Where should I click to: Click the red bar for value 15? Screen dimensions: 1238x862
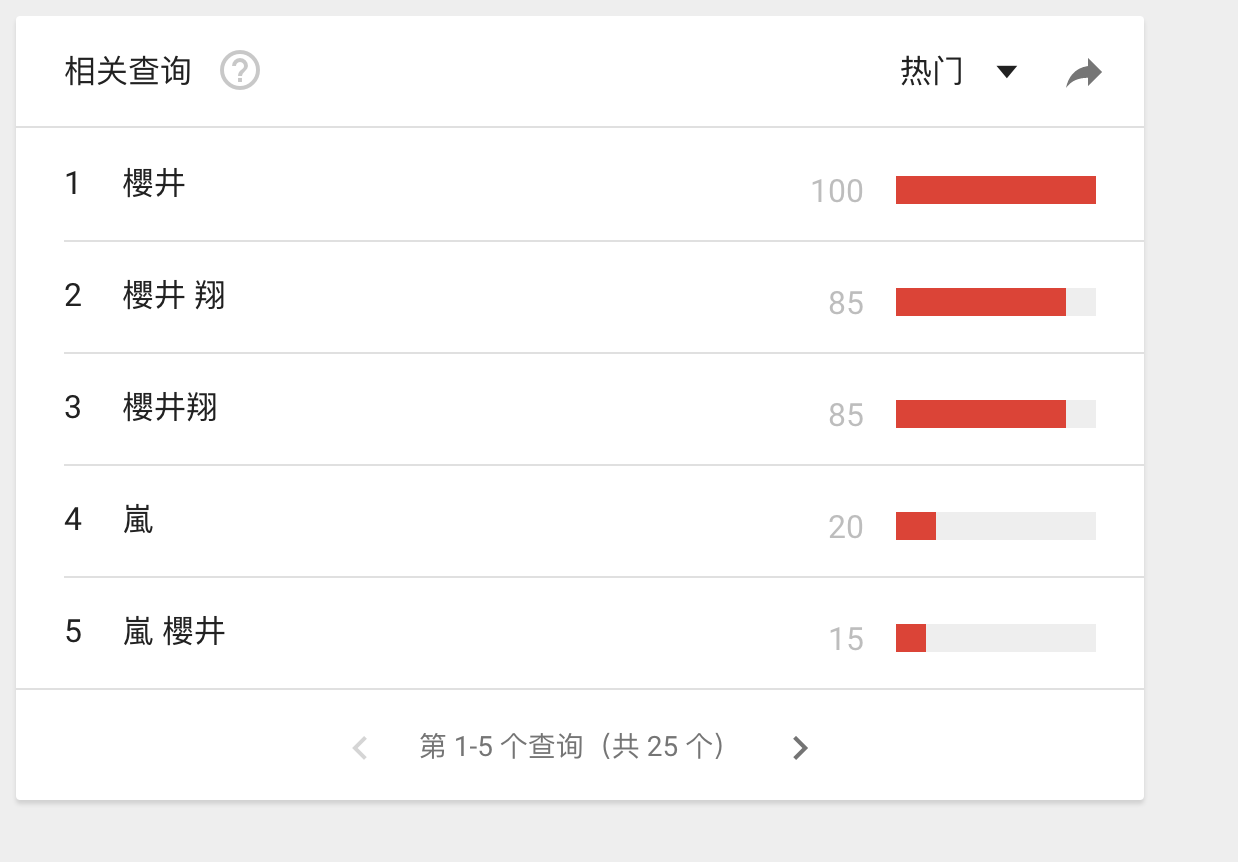(911, 638)
